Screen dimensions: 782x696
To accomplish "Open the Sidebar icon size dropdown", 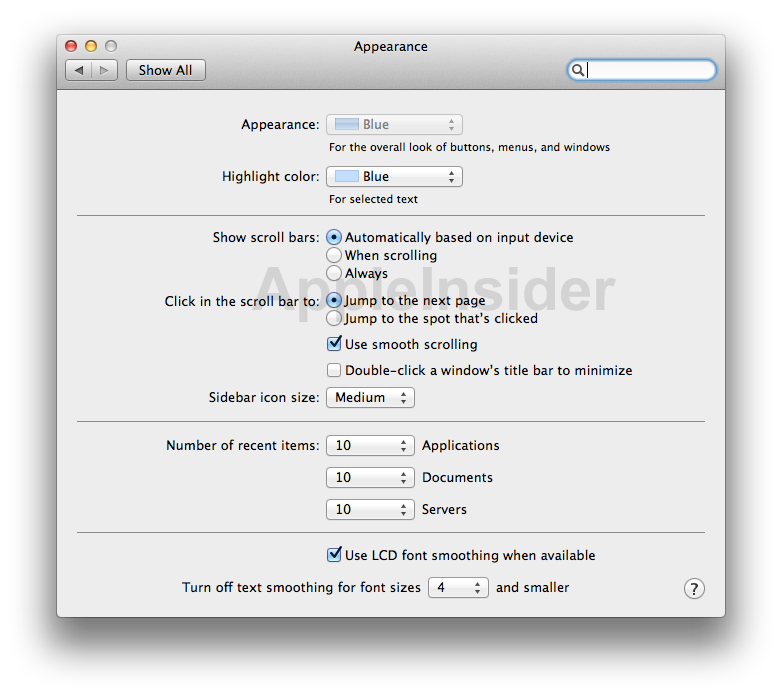I will tap(370, 398).
